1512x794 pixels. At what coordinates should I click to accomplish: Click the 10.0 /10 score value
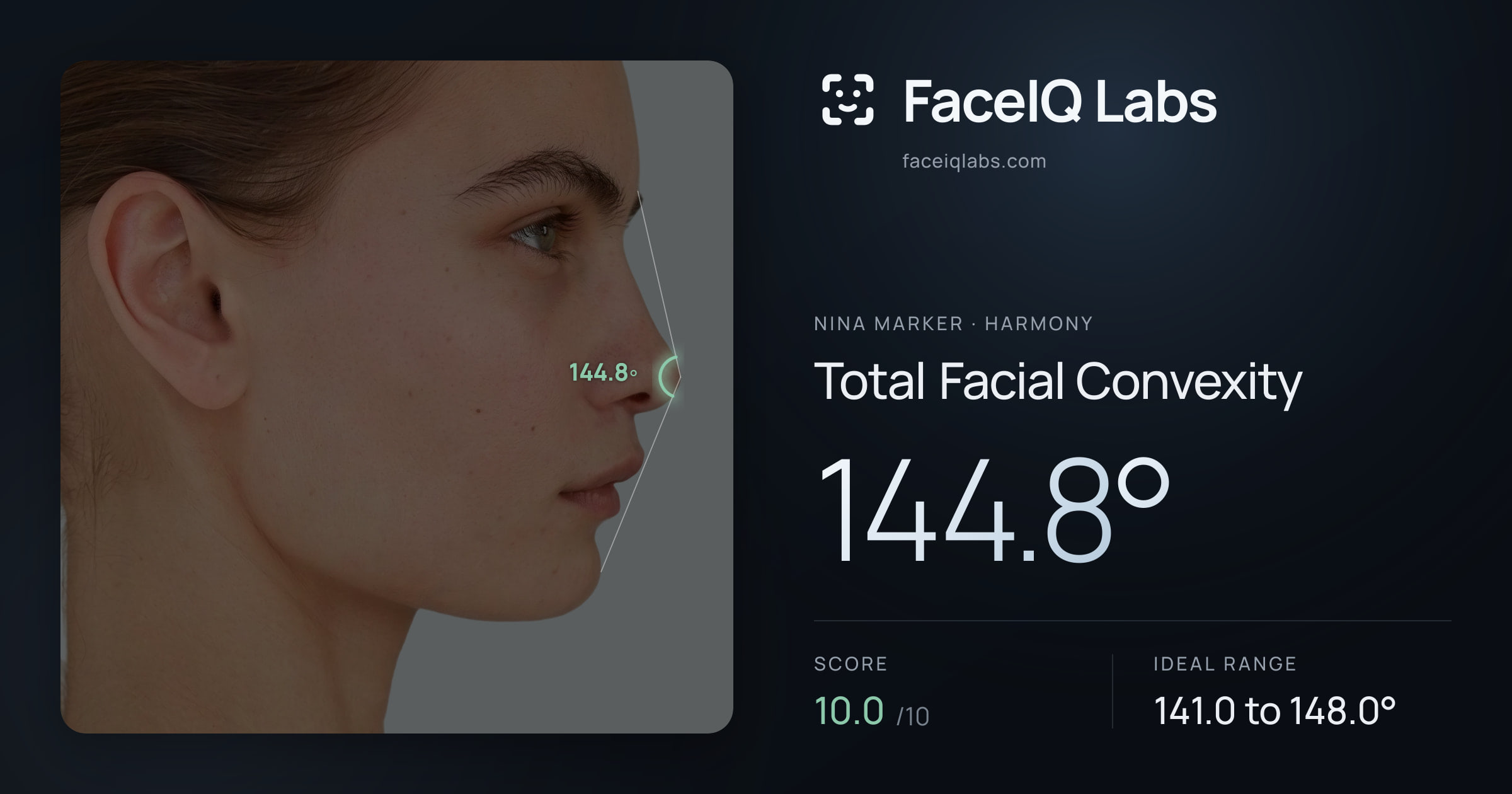click(872, 711)
